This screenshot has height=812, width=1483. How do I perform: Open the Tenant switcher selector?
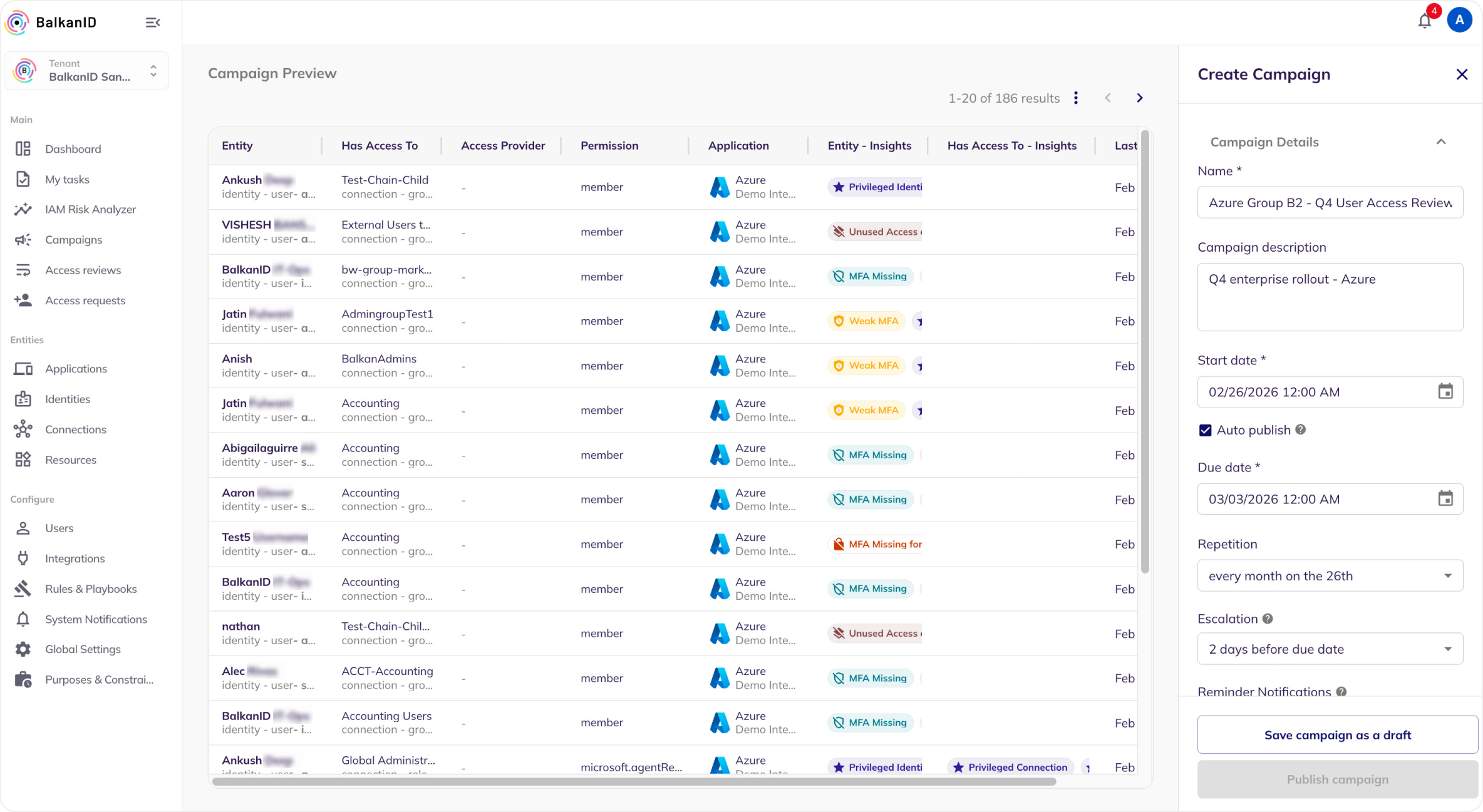(x=86, y=71)
